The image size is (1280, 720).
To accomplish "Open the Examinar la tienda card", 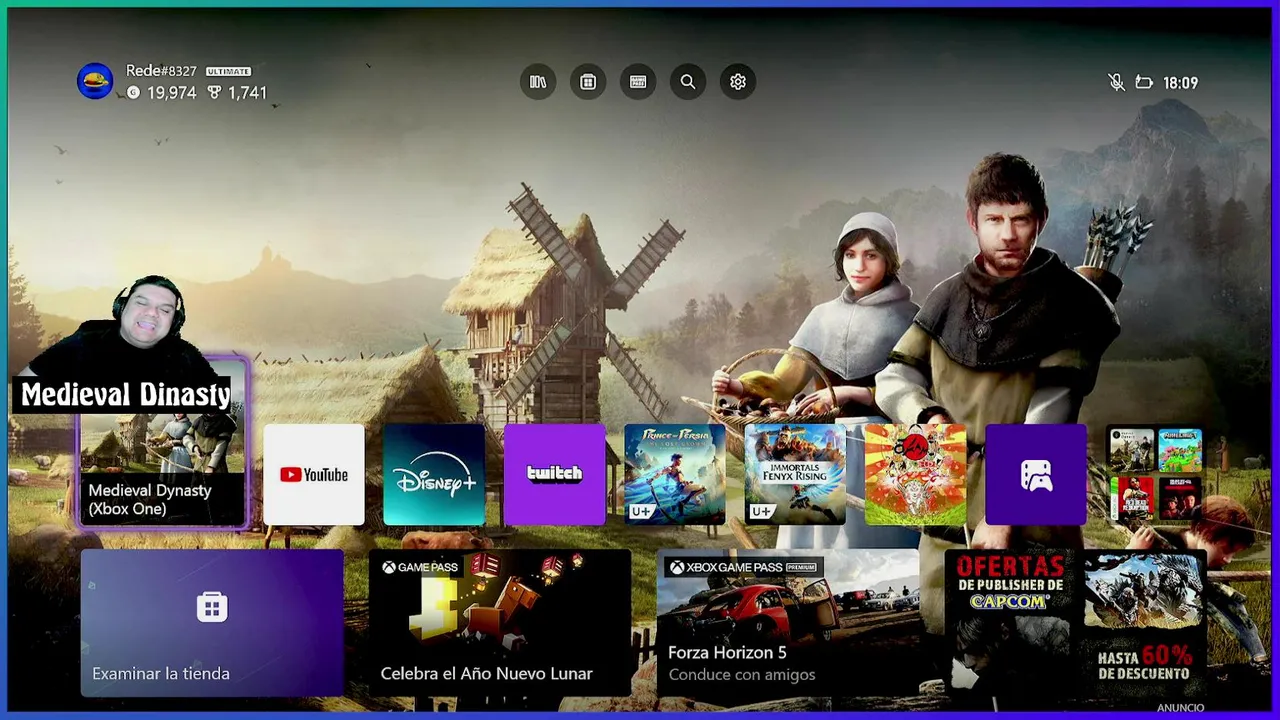I will pos(212,622).
